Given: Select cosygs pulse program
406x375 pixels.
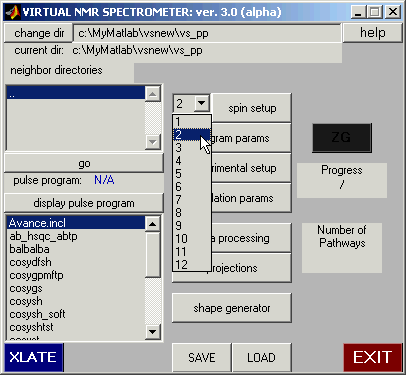Looking at the screenshot, I should (x=76, y=288).
